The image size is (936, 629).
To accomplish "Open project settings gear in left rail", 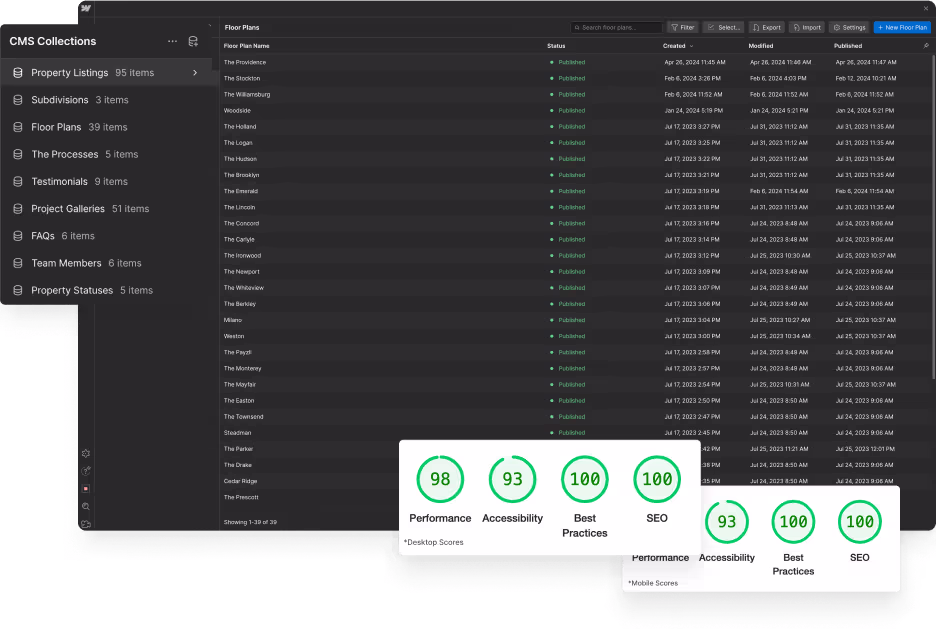I will coord(86,453).
